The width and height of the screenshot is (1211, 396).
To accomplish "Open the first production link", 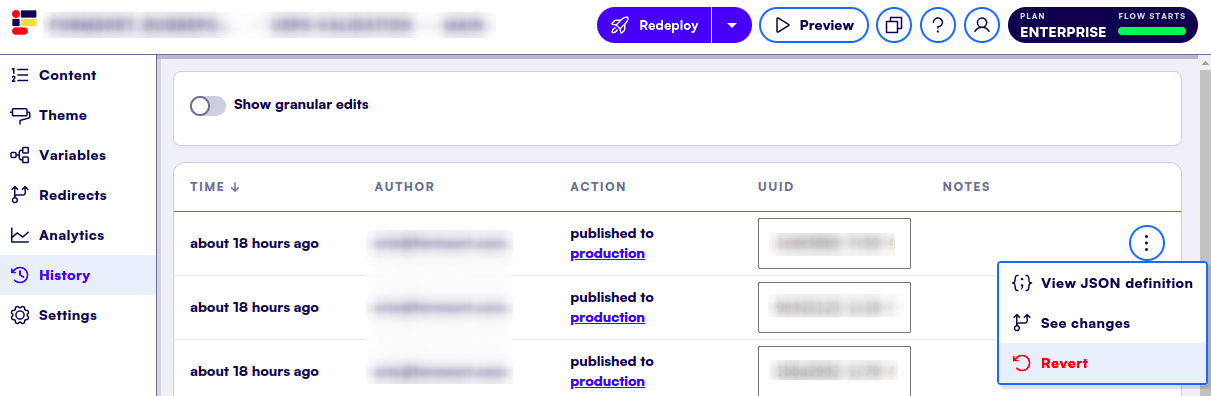I will (607, 254).
